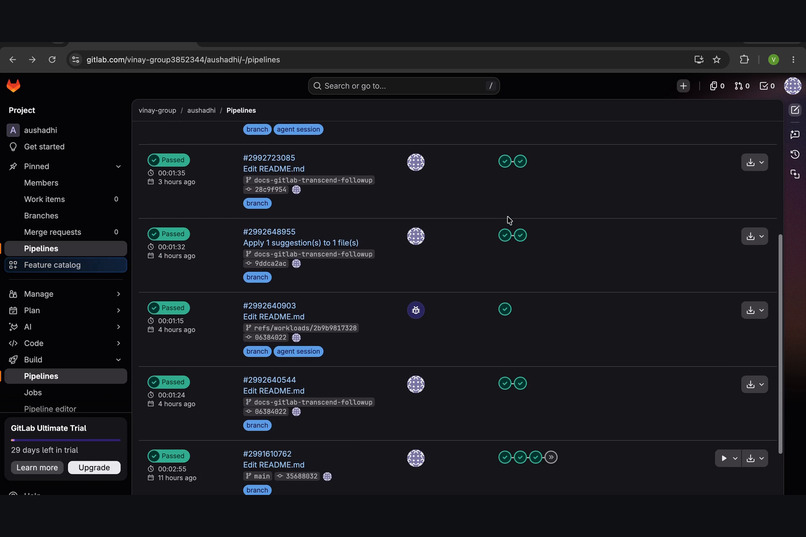The image size is (806, 537).
Task: Expand the Code section in sidebar
Action: [118, 343]
